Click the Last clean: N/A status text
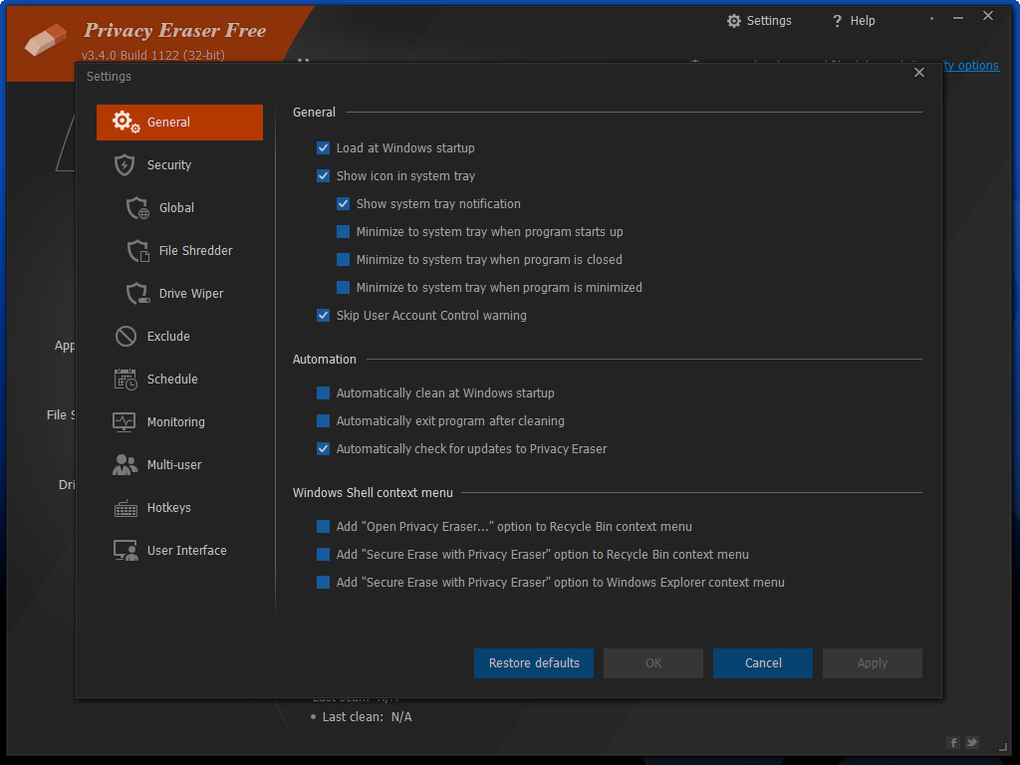The height and width of the screenshot is (765, 1020). coord(367,717)
